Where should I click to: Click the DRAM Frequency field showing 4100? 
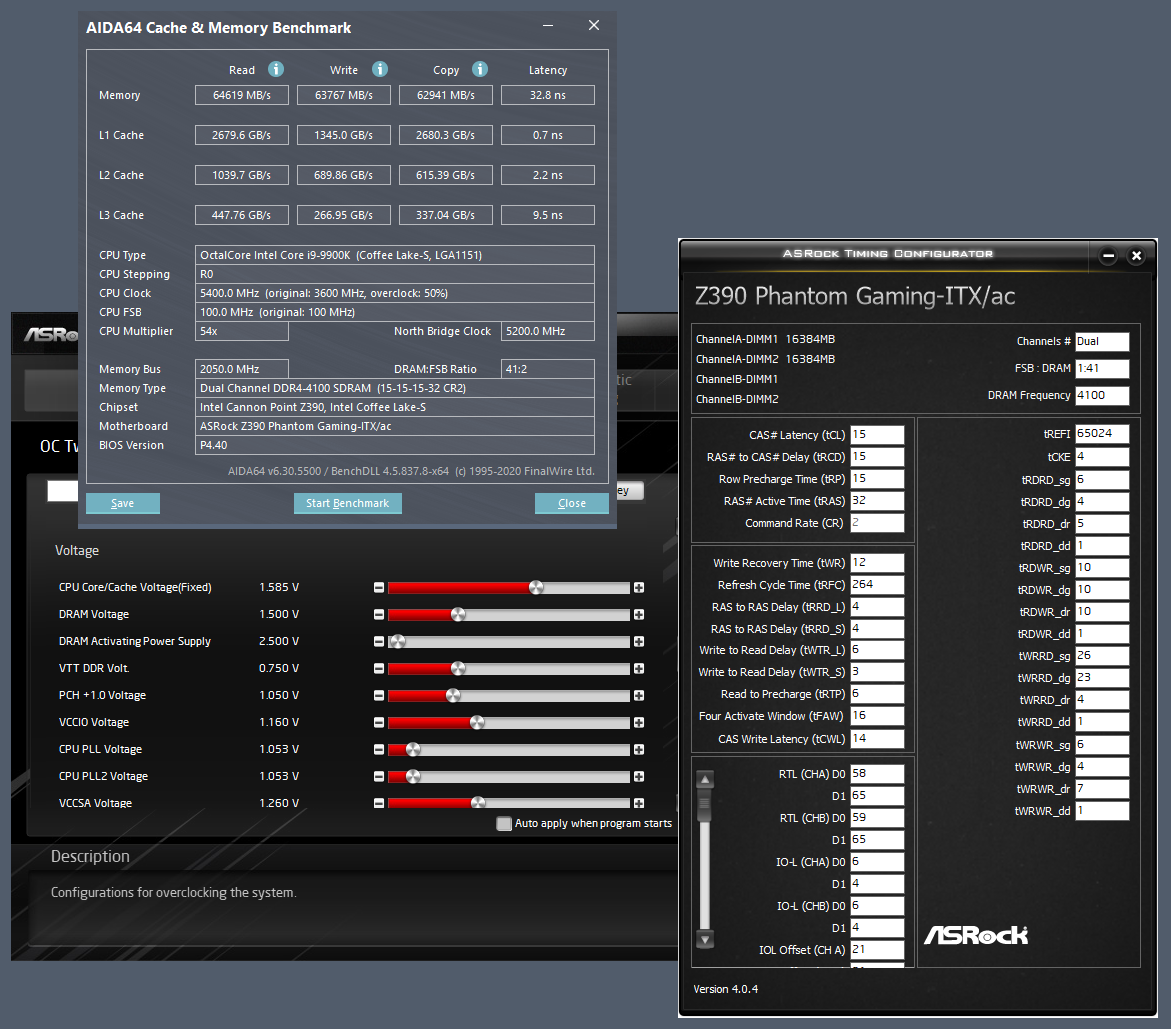1102,395
